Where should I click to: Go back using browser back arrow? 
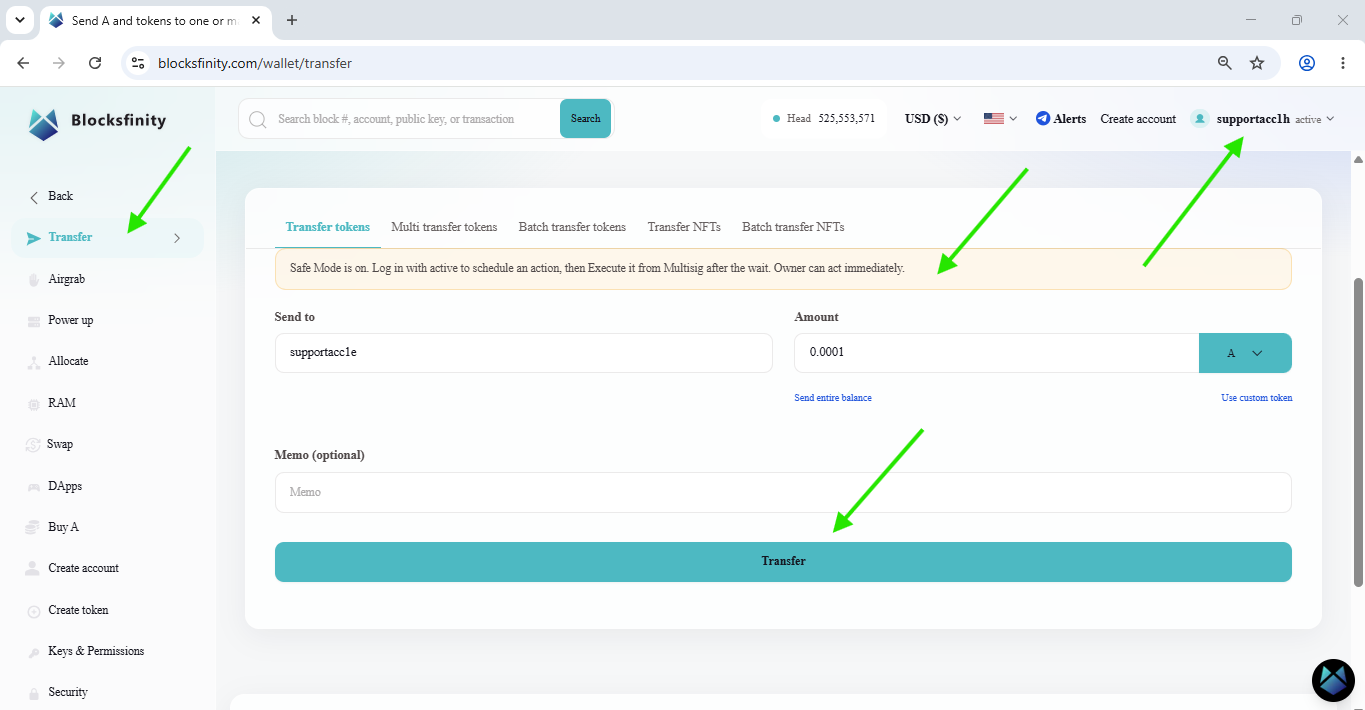click(x=23, y=63)
